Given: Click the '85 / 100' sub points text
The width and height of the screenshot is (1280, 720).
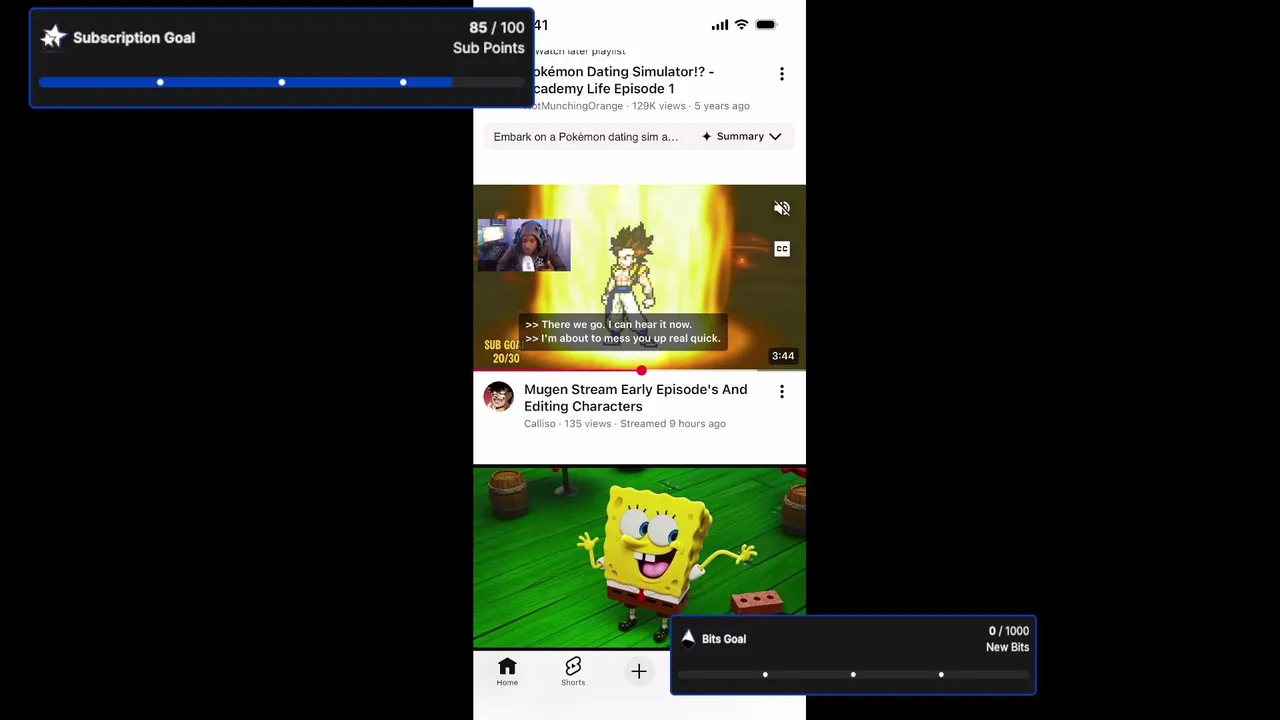Looking at the screenshot, I should coord(497,28).
